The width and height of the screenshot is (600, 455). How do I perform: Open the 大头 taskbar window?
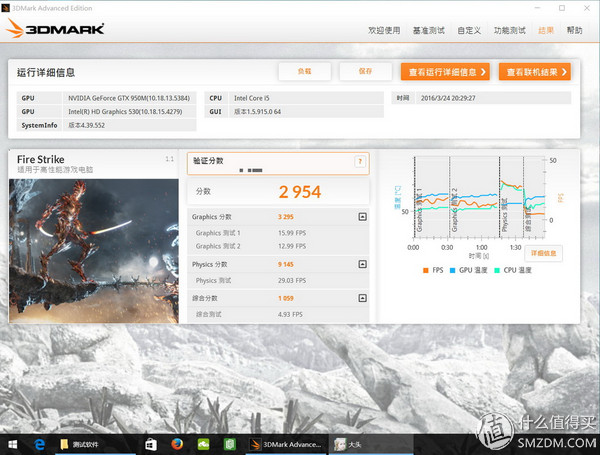click(x=370, y=444)
